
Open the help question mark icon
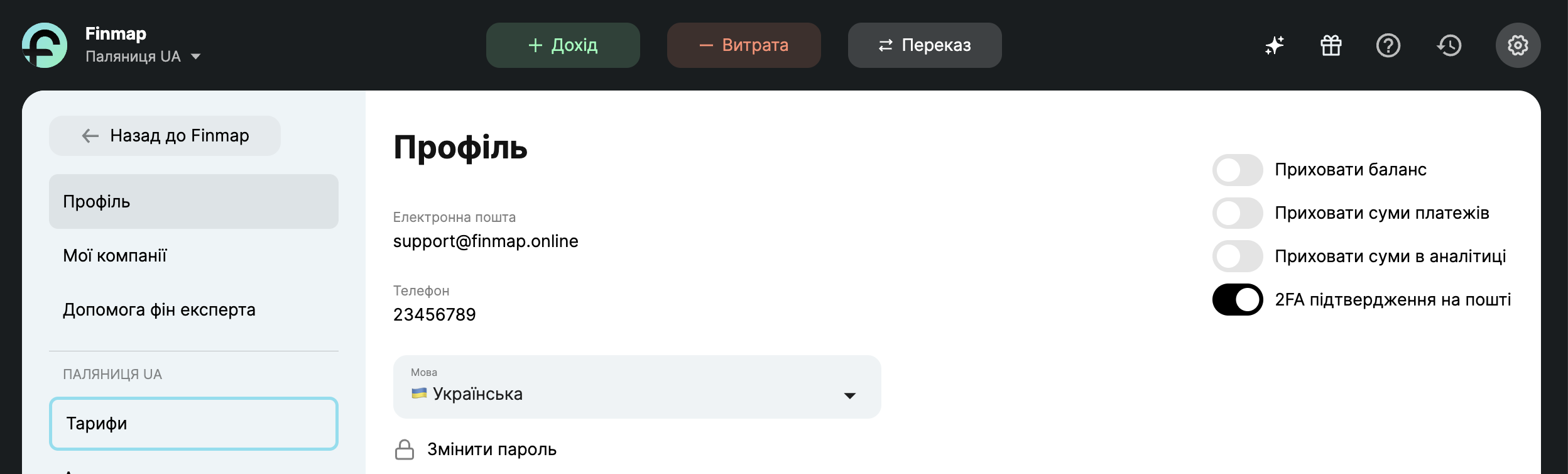pos(1388,45)
